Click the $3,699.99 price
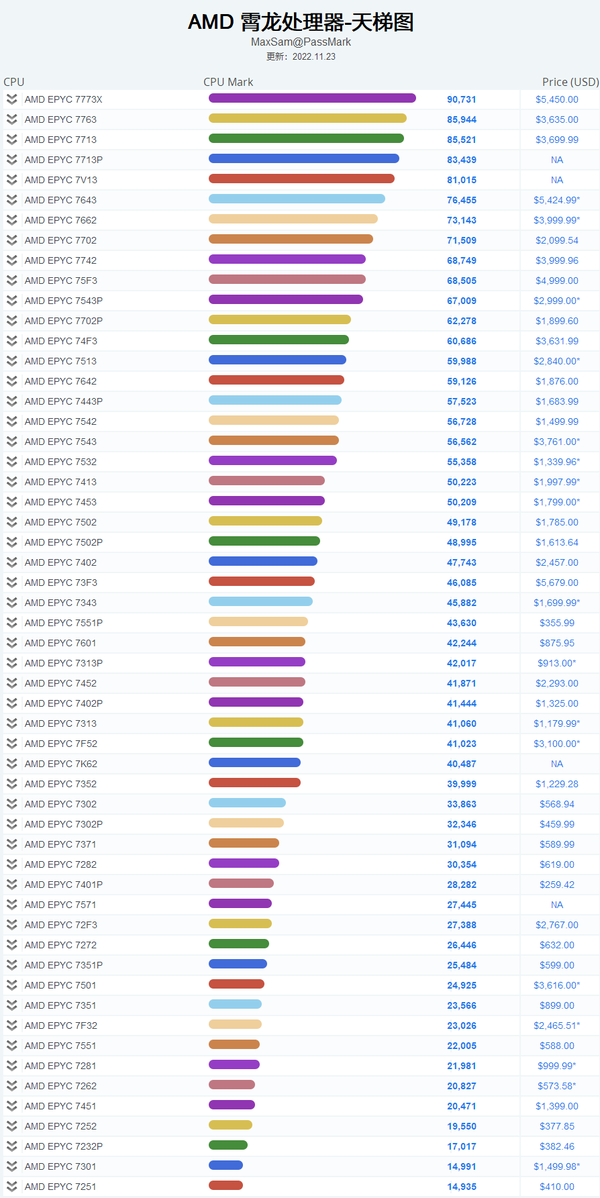This screenshot has width=600, height=1198. [x=556, y=140]
